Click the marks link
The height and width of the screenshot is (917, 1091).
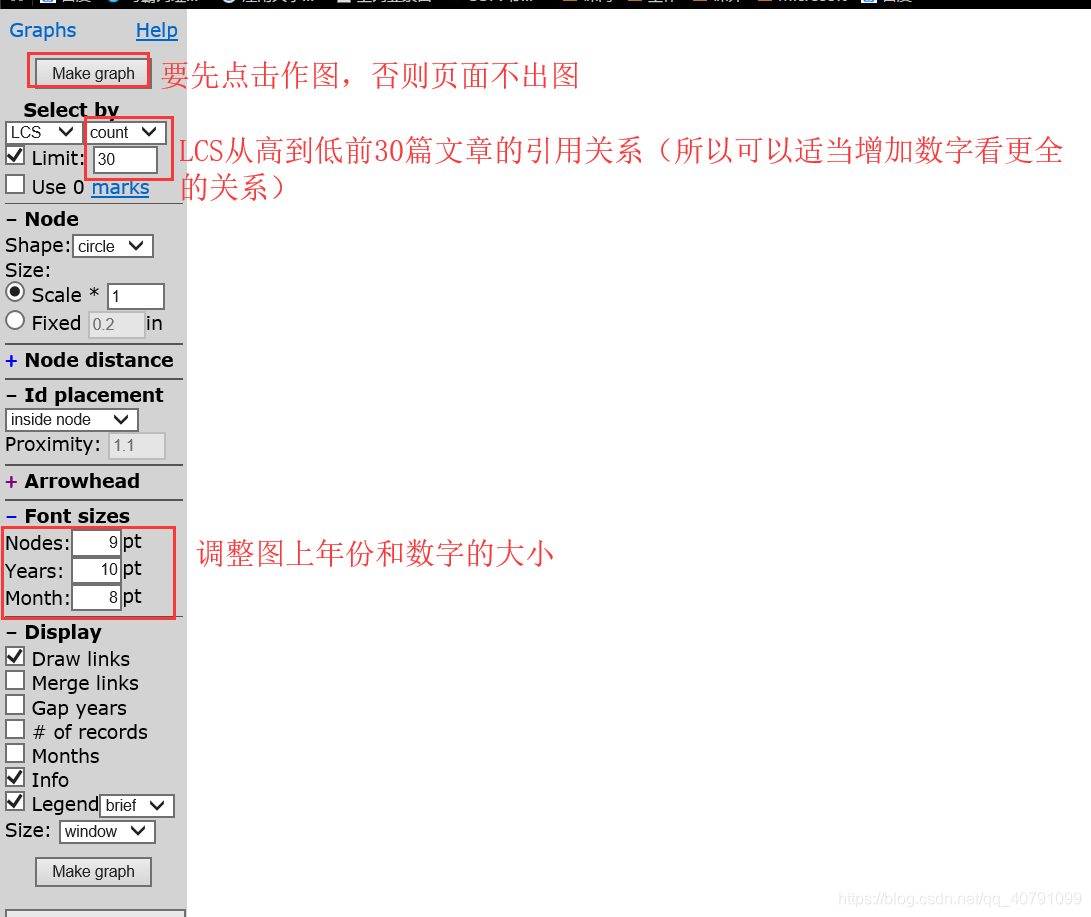(120, 186)
